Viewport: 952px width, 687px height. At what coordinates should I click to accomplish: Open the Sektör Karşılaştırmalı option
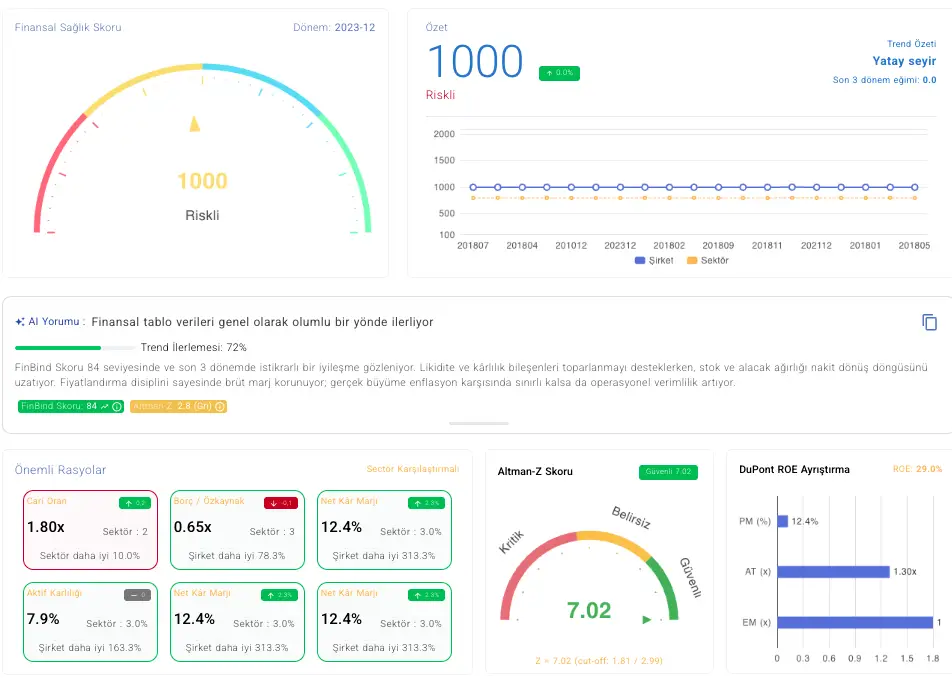point(412,469)
